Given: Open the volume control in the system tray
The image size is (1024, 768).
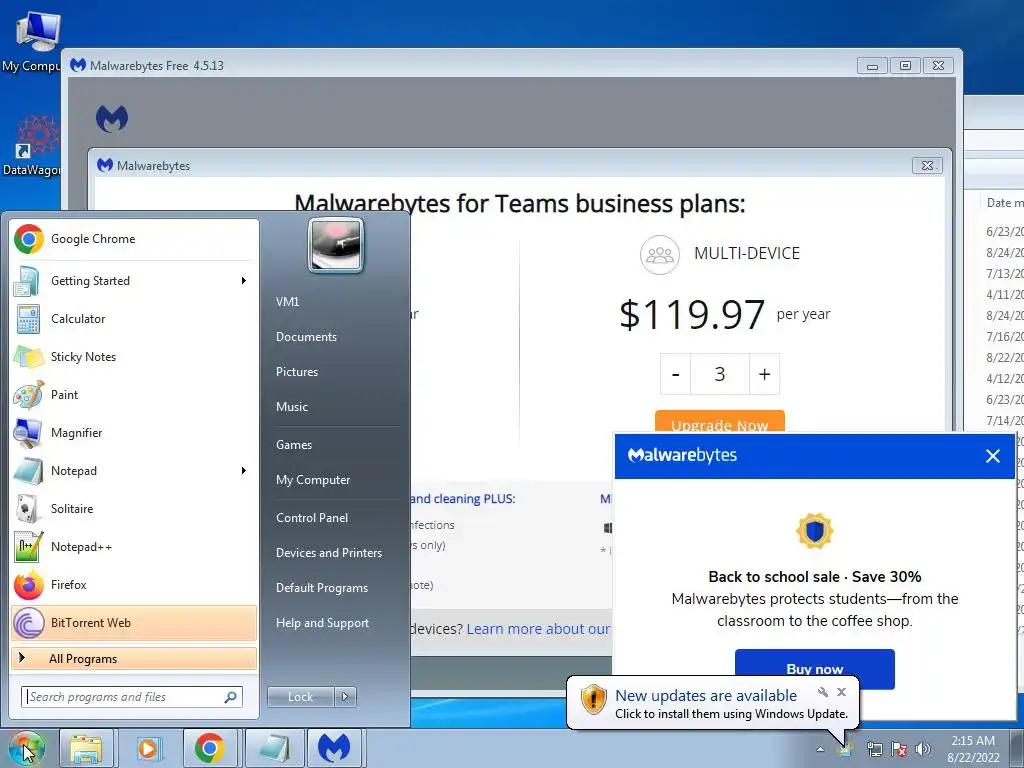Looking at the screenshot, I should pyautogui.click(x=923, y=749).
